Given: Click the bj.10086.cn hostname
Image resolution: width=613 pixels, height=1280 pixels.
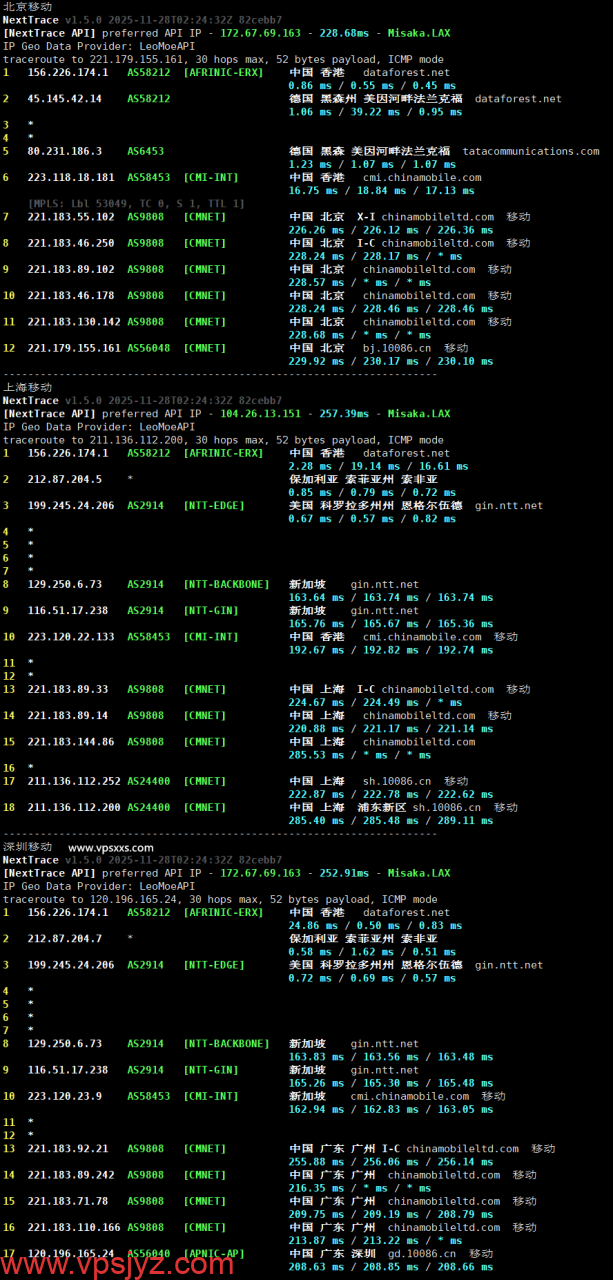Looking at the screenshot, I should 397,347.
